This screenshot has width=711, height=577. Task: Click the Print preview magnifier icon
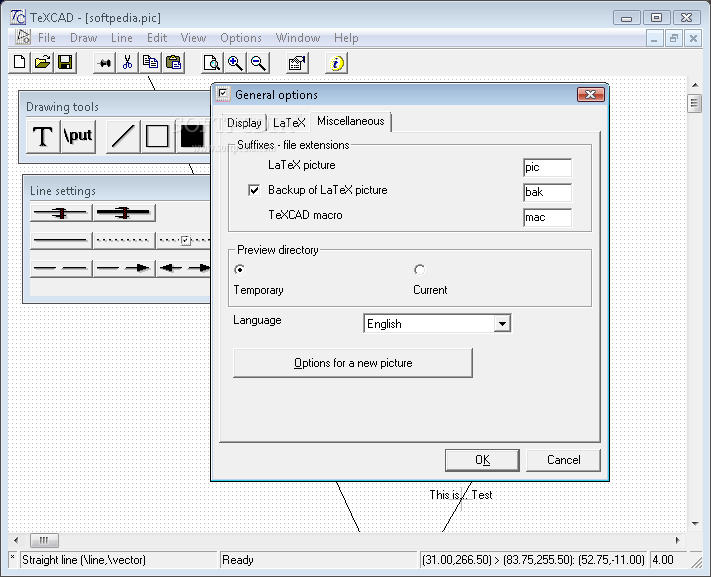tap(212, 63)
